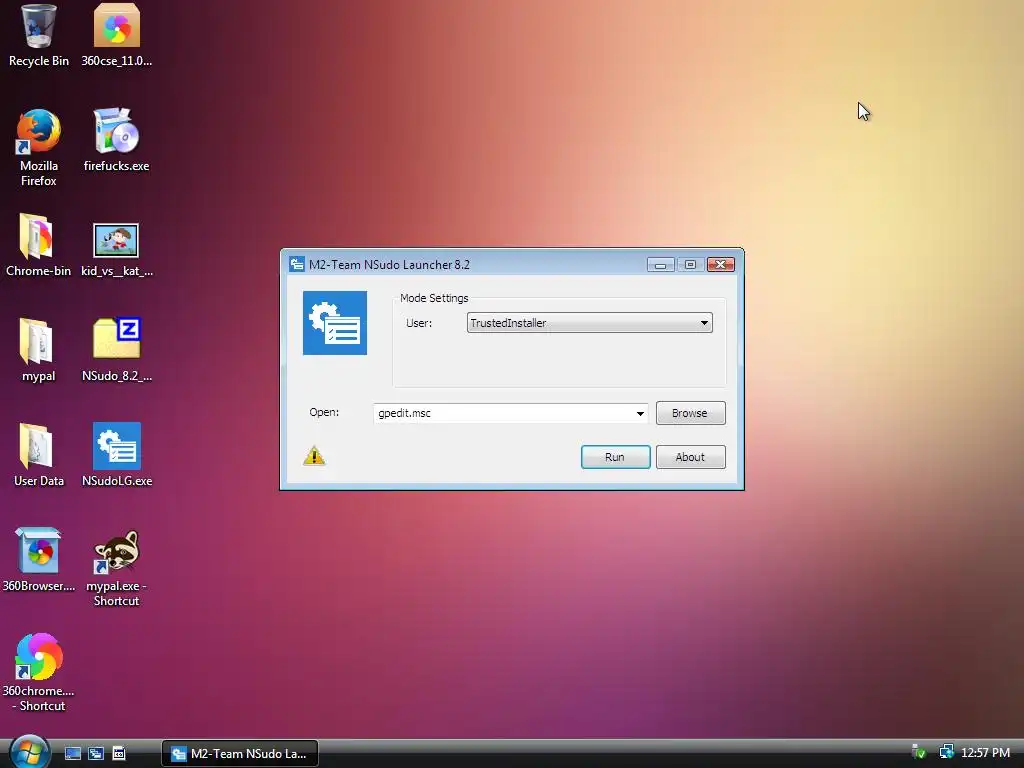
Task: Click the third Quick Launch icon
Action: click(119, 754)
